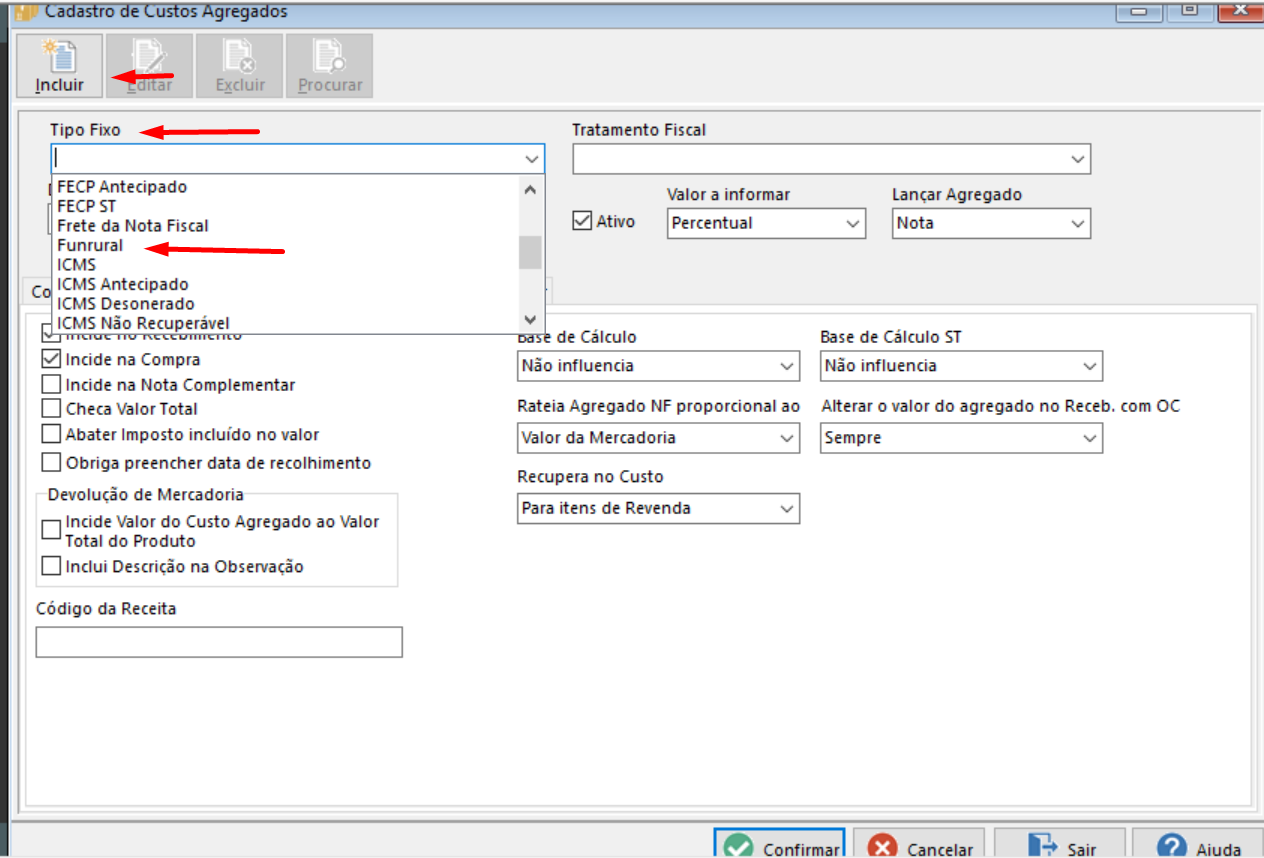
Task: Click the Procurar toolbar button
Action: click(330, 66)
